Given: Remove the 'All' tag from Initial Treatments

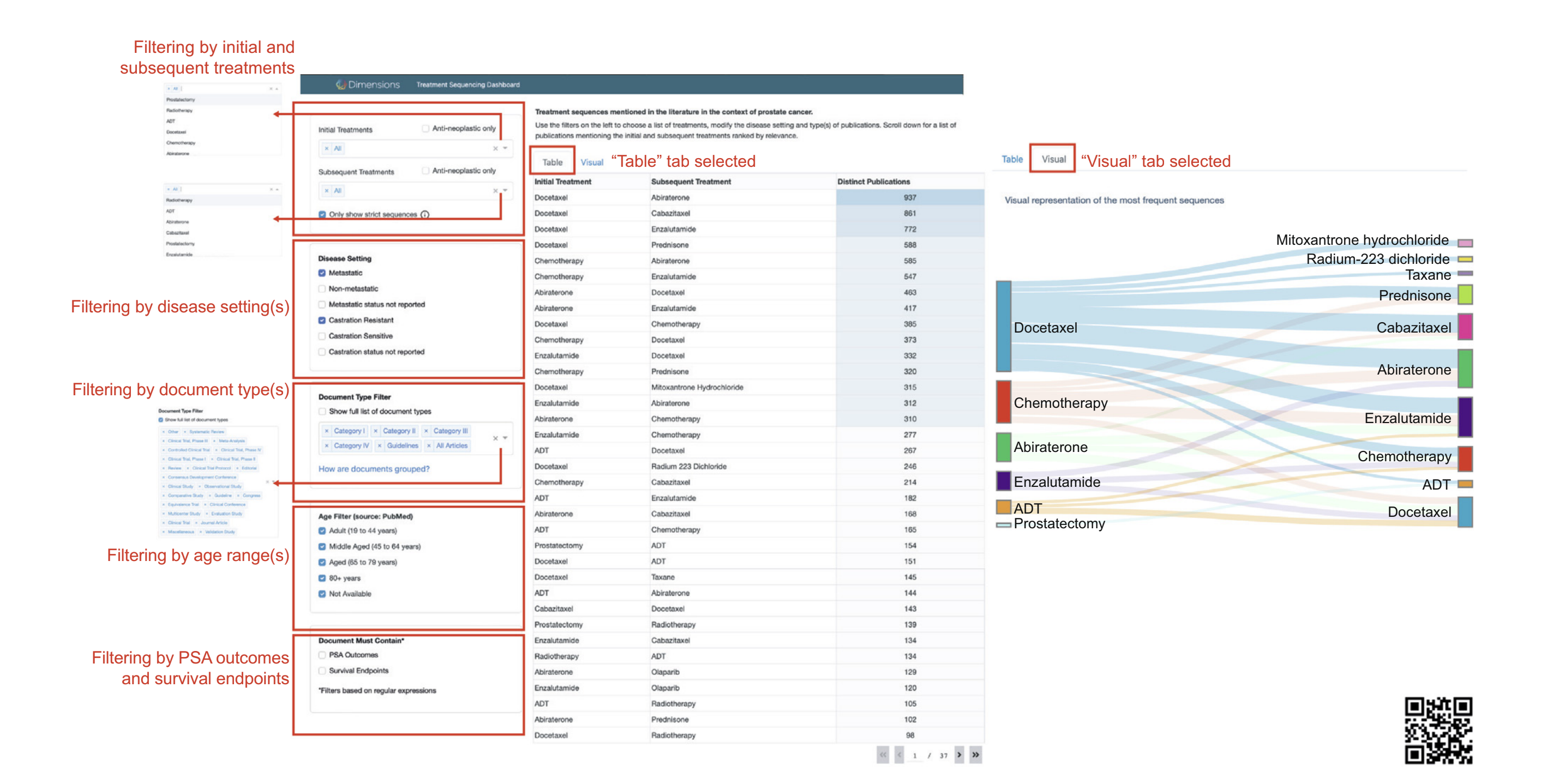Looking at the screenshot, I should pyautogui.click(x=326, y=148).
